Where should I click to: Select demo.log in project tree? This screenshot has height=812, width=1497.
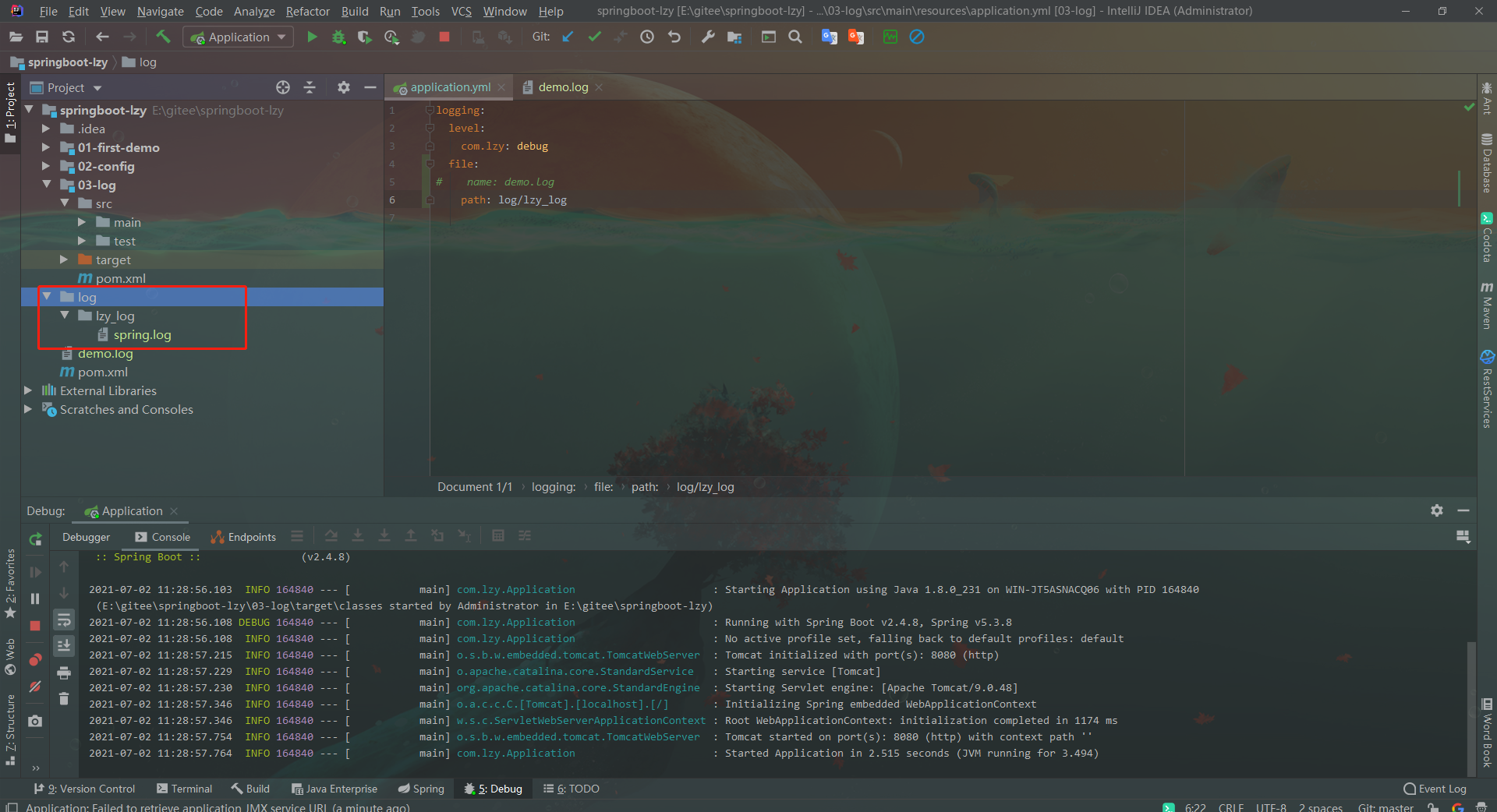click(105, 353)
